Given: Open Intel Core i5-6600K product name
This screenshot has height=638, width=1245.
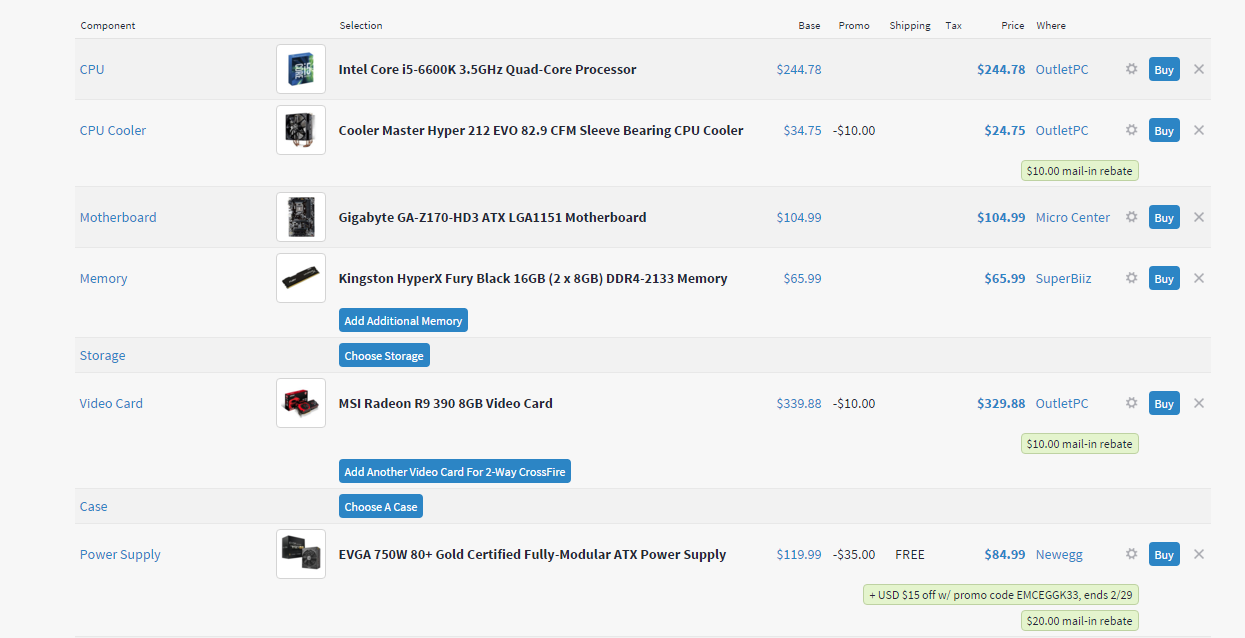Looking at the screenshot, I should coord(488,69).
